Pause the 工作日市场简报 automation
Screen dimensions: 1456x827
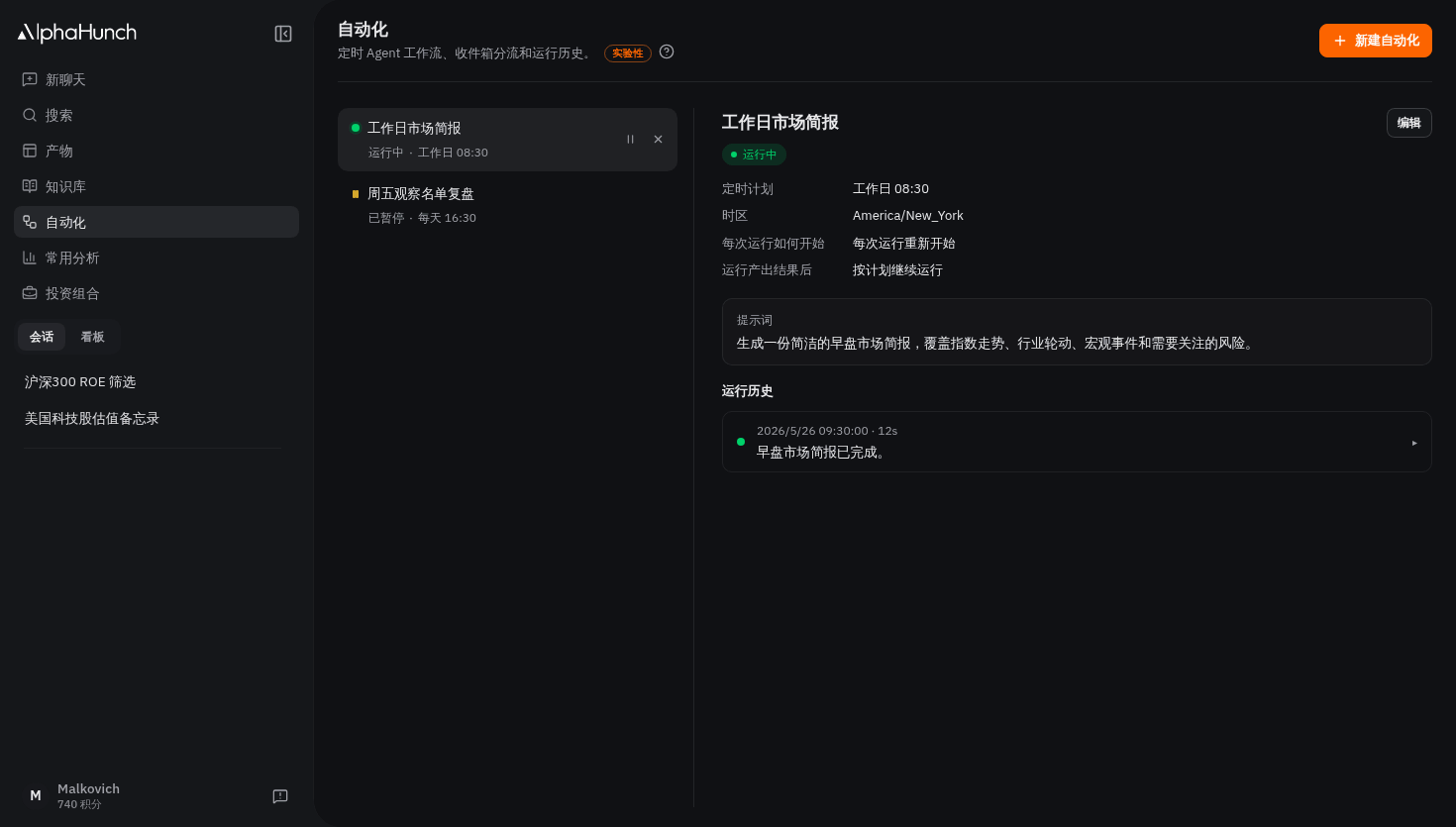[630, 140]
